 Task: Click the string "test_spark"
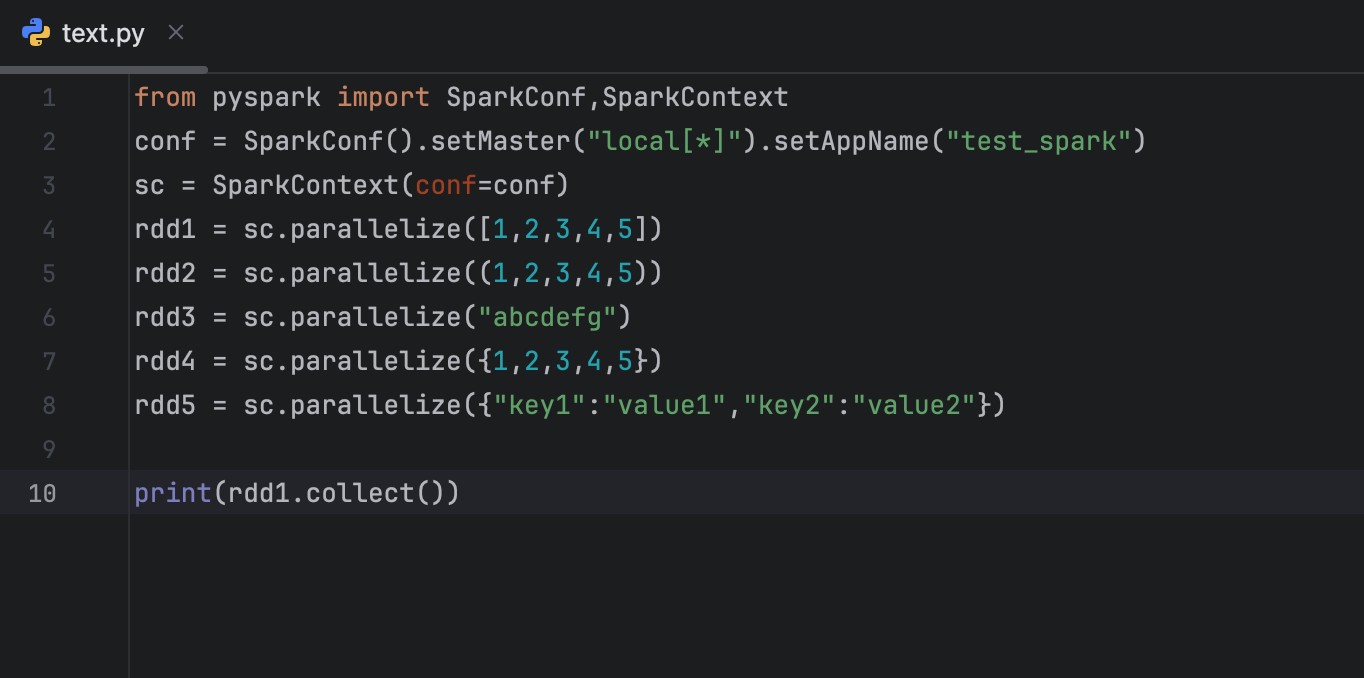pos(1038,142)
